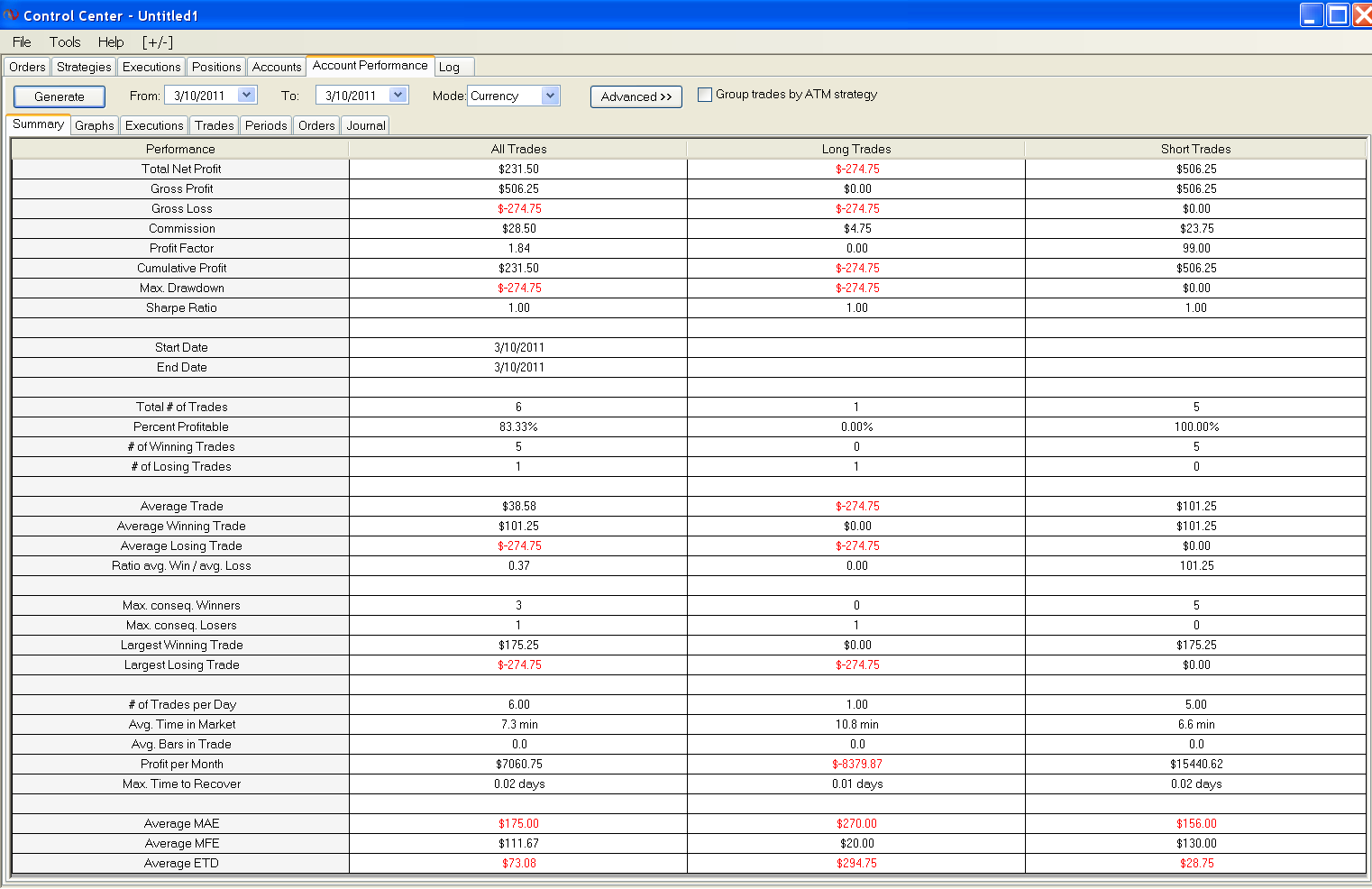Select the Account Performance tab
The width and height of the screenshot is (1372, 889).
pos(370,66)
